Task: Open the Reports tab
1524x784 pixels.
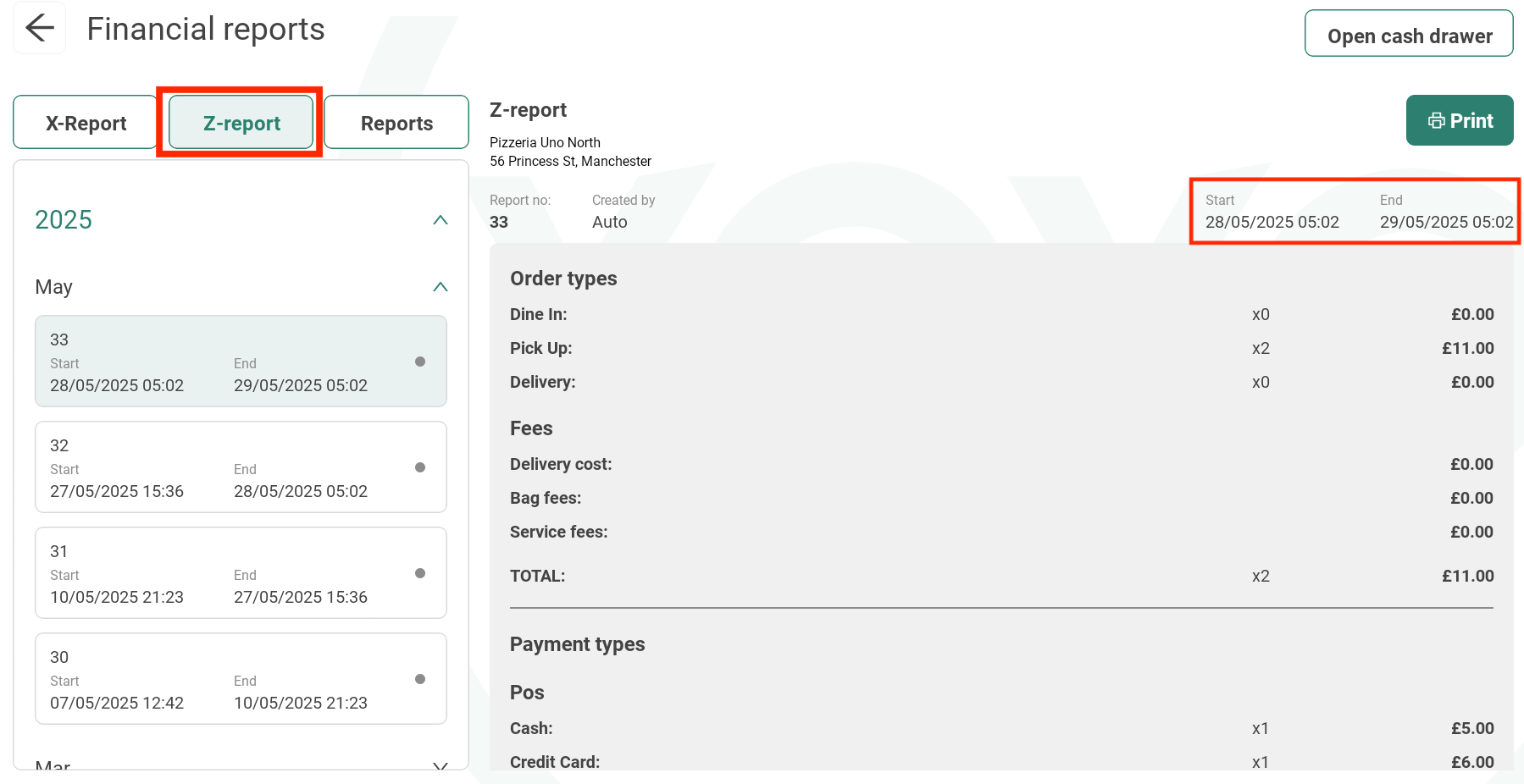Action: 396,123
